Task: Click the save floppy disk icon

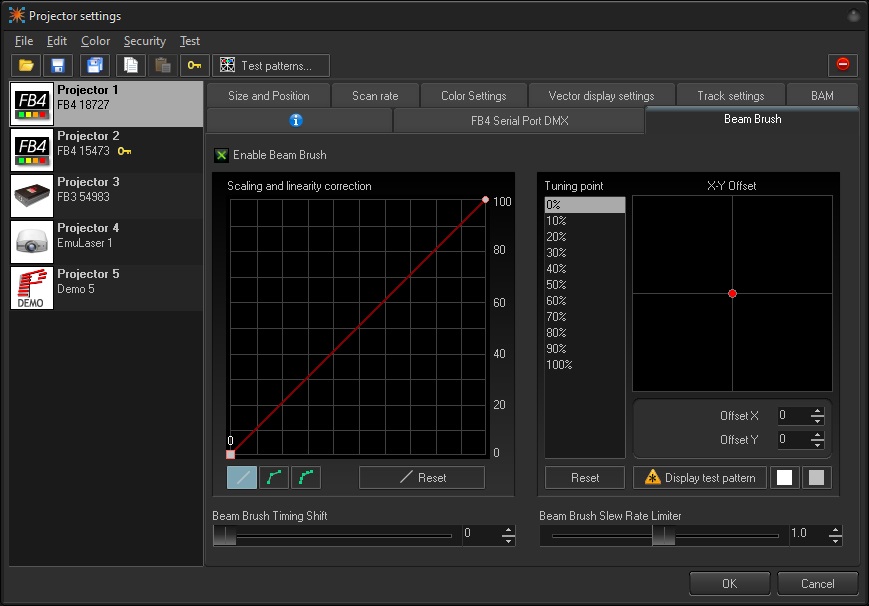Action: 58,65
